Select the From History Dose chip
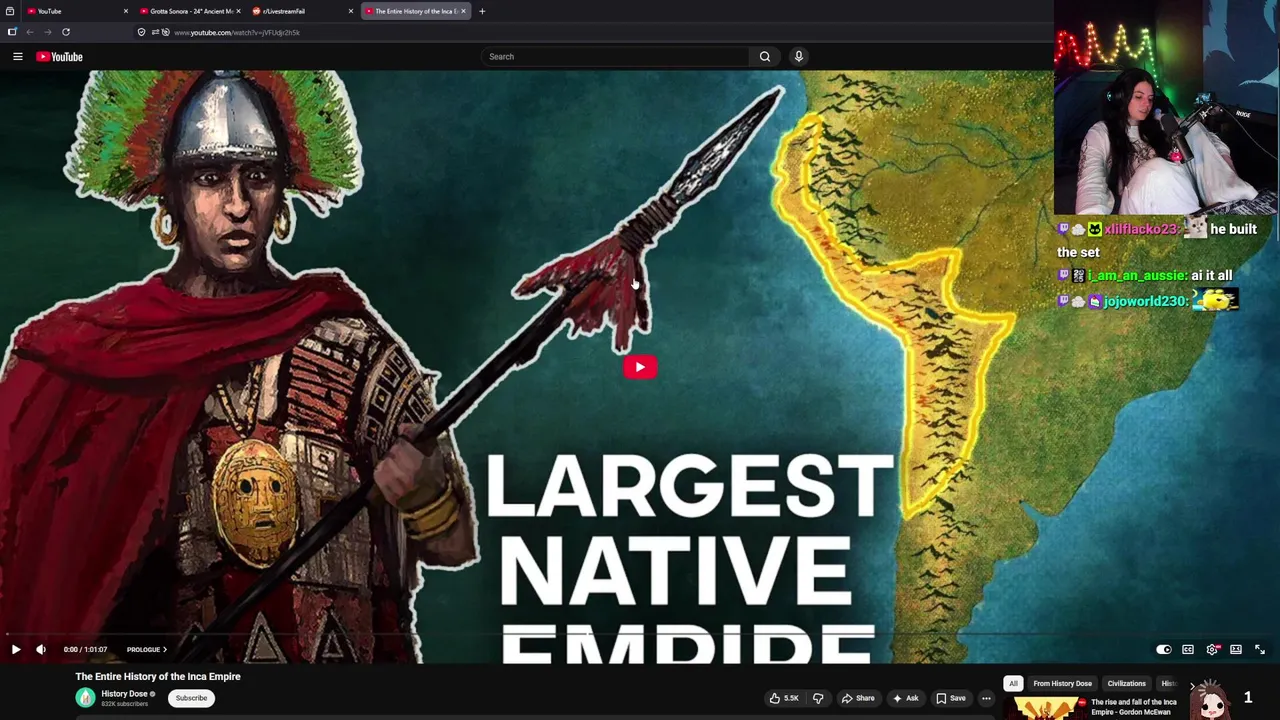This screenshot has height=720, width=1280. pyautogui.click(x=1062, y=684)
